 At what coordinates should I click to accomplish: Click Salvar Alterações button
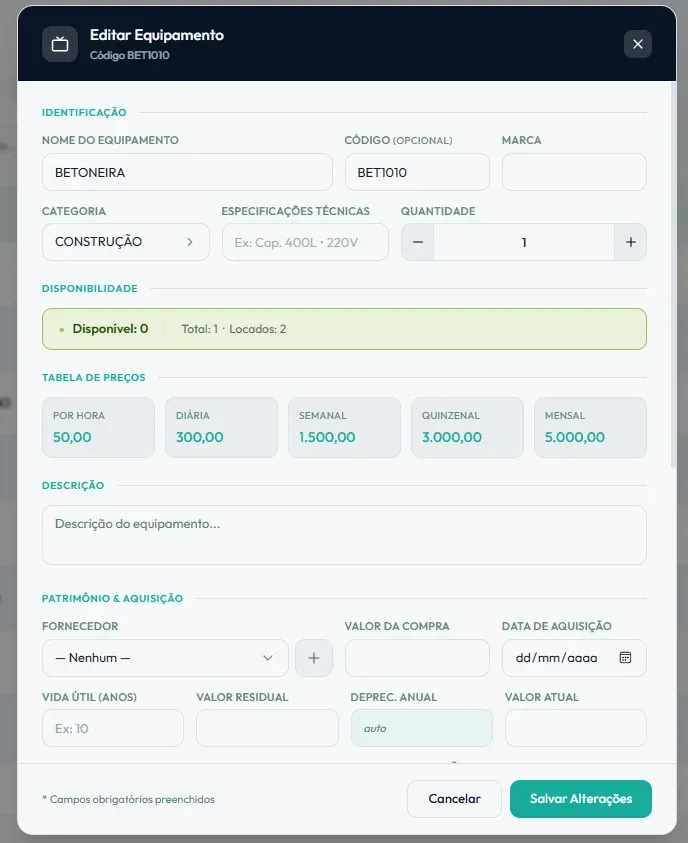[x=580, y=799]
